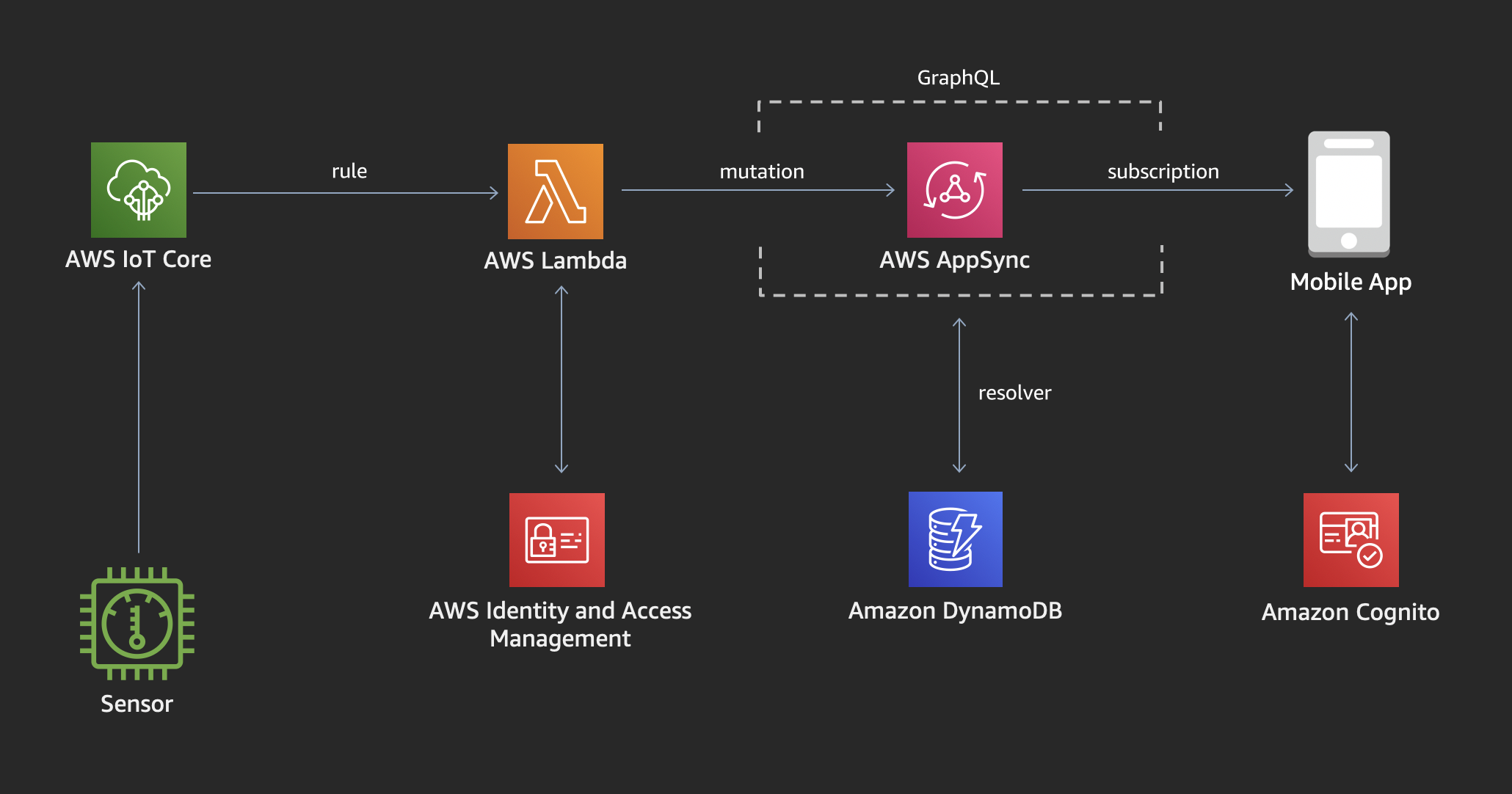Select the 'mutation' arrow label
The height and width of the screenshot is (794, 1512).
(x=762, y=172)
